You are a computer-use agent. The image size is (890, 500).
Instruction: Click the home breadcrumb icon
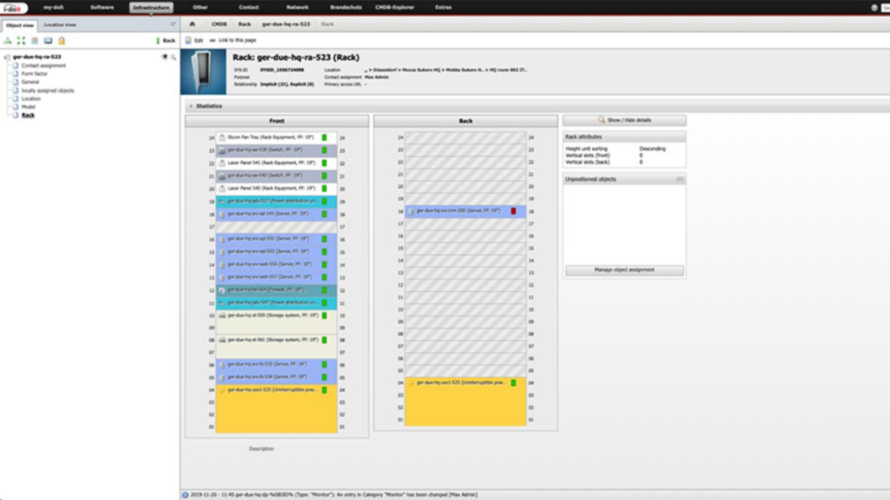(x=192, y=24)
